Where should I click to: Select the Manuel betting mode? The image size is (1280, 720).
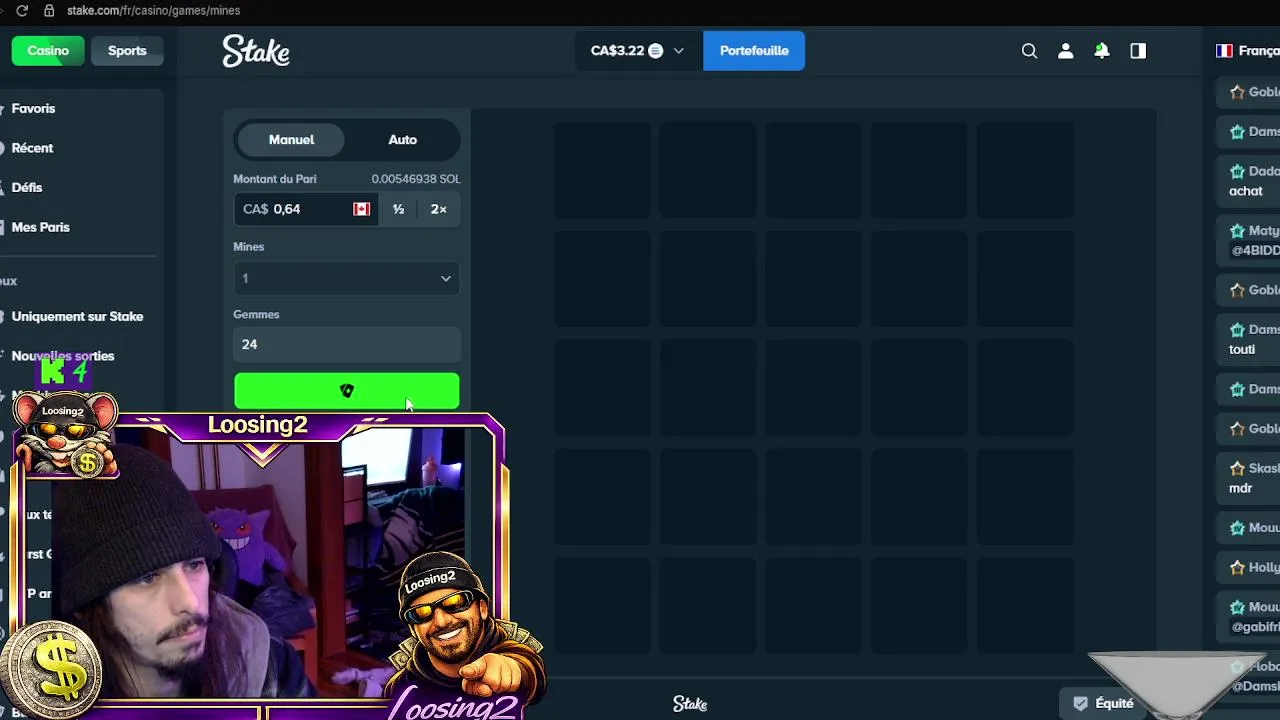point(291,140)
